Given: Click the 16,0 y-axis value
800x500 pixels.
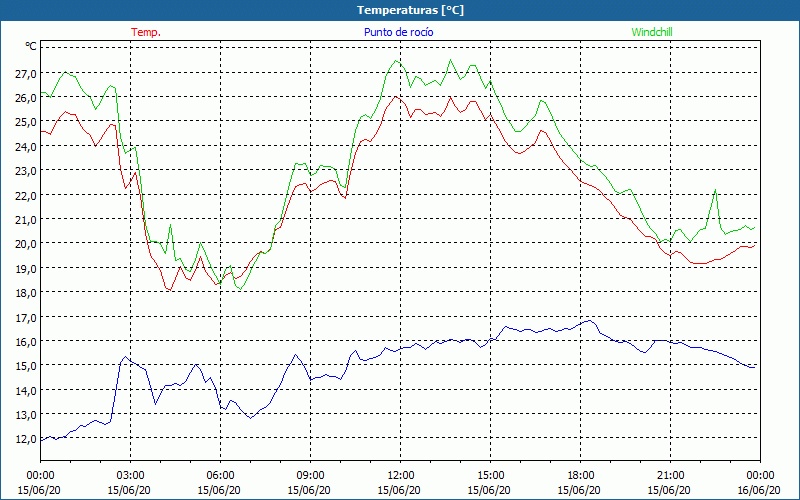Looking at the screenshot, I should coord(25,342).
